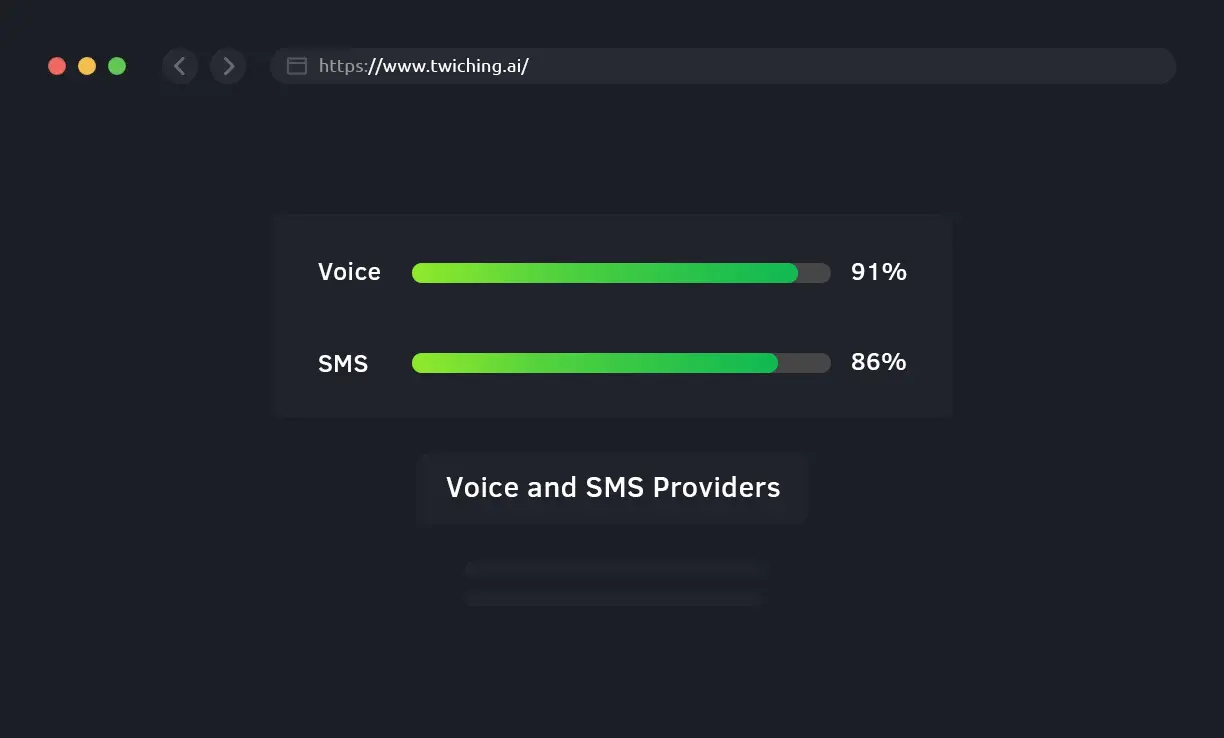This screenshot has height=738, width=1224.
Task: Click the 86% value for SMS
Action: pos(879,362)
